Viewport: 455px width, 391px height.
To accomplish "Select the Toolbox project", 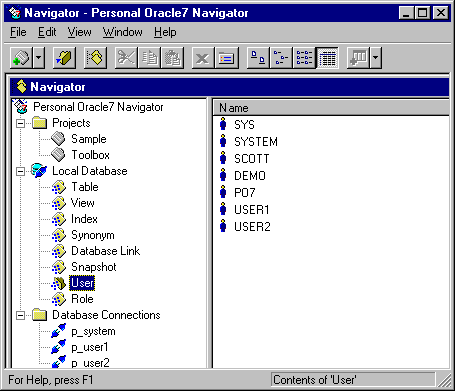I will (90, 155).
